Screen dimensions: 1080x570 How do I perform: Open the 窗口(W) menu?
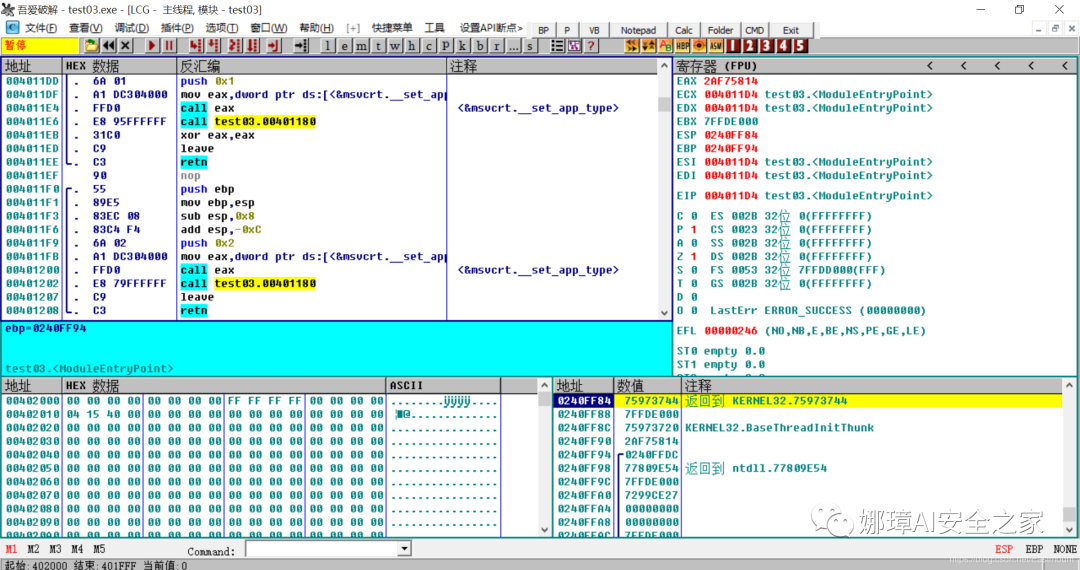click(269, 28)
